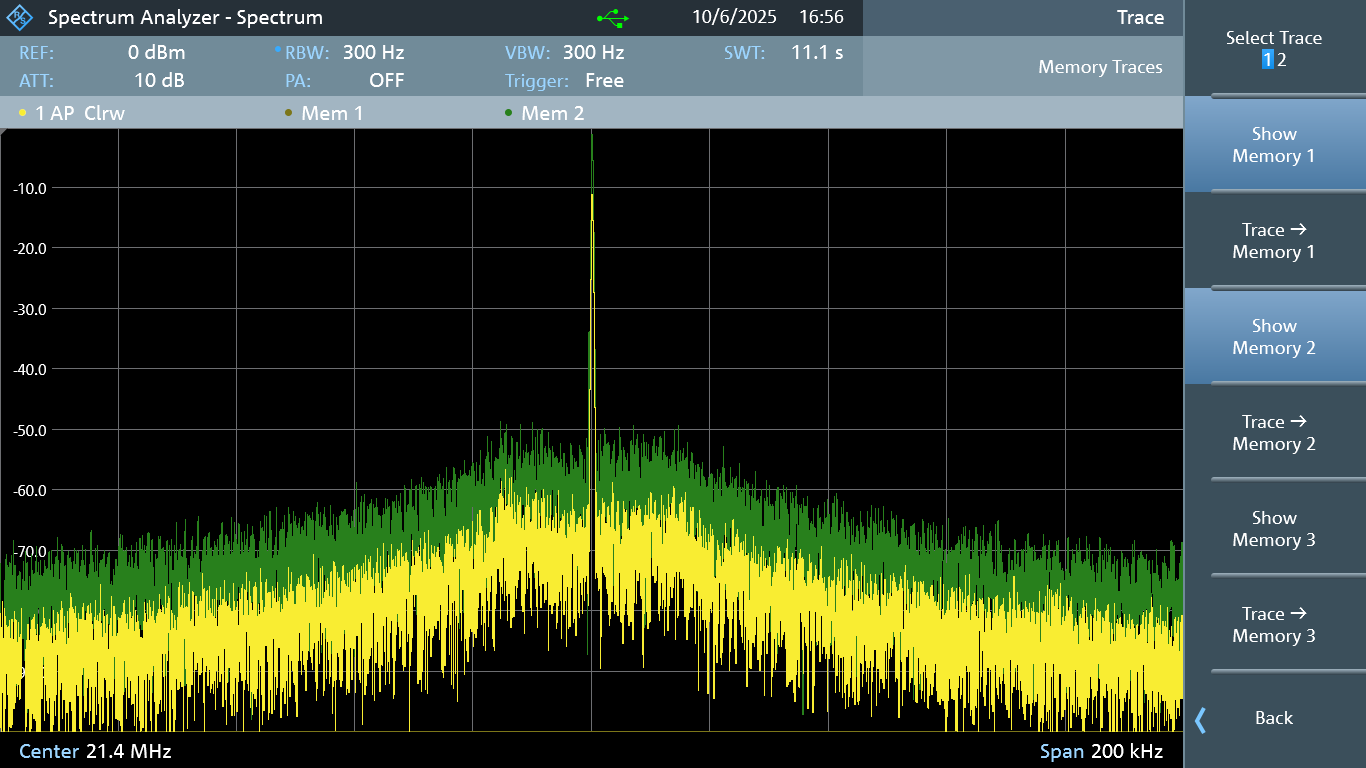Click the REF 0 dBm reference level
Screen dimensions: 1366x768
pyautogui.click(x=156, y=53)
